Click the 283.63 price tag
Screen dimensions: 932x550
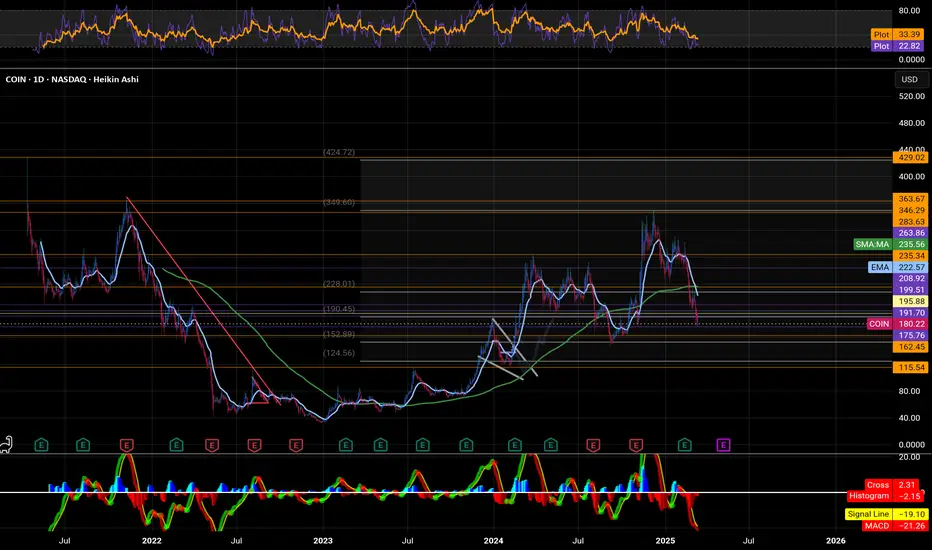pyautogui.click(x=910, y=222)
